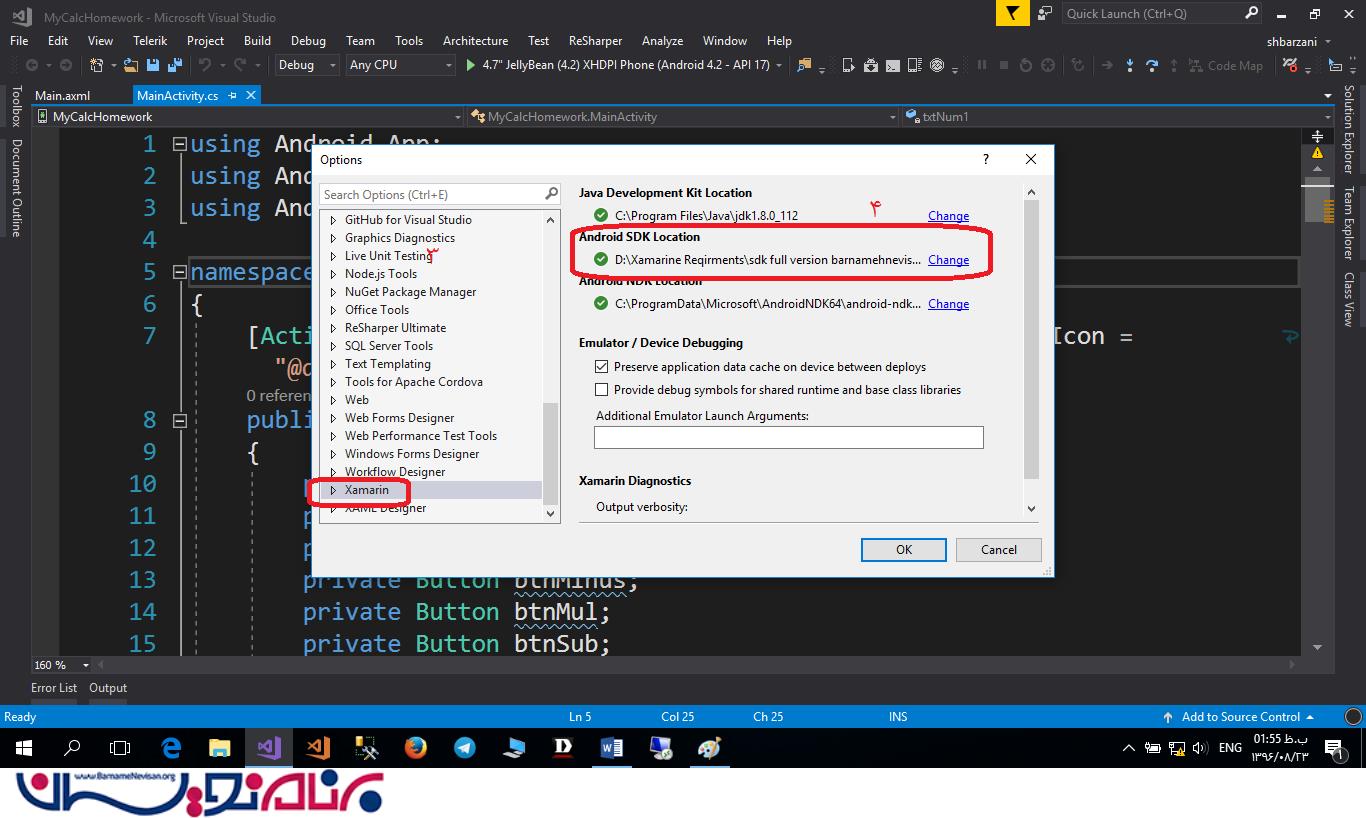The image size is (1366, 818).
Task: Enable Provide debug symbols checkbox
Action: [602, 390]
